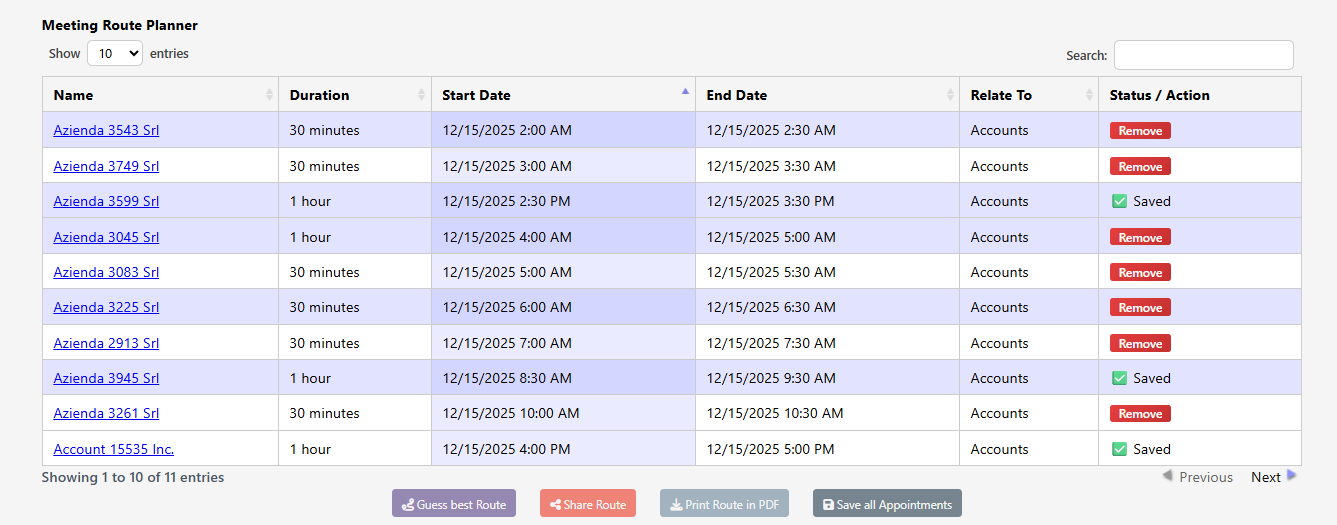Screen dimensions: 1337x525
Task: Select the 12/15/2025 2:30 PM start date cell
Action: coord(563,201)
